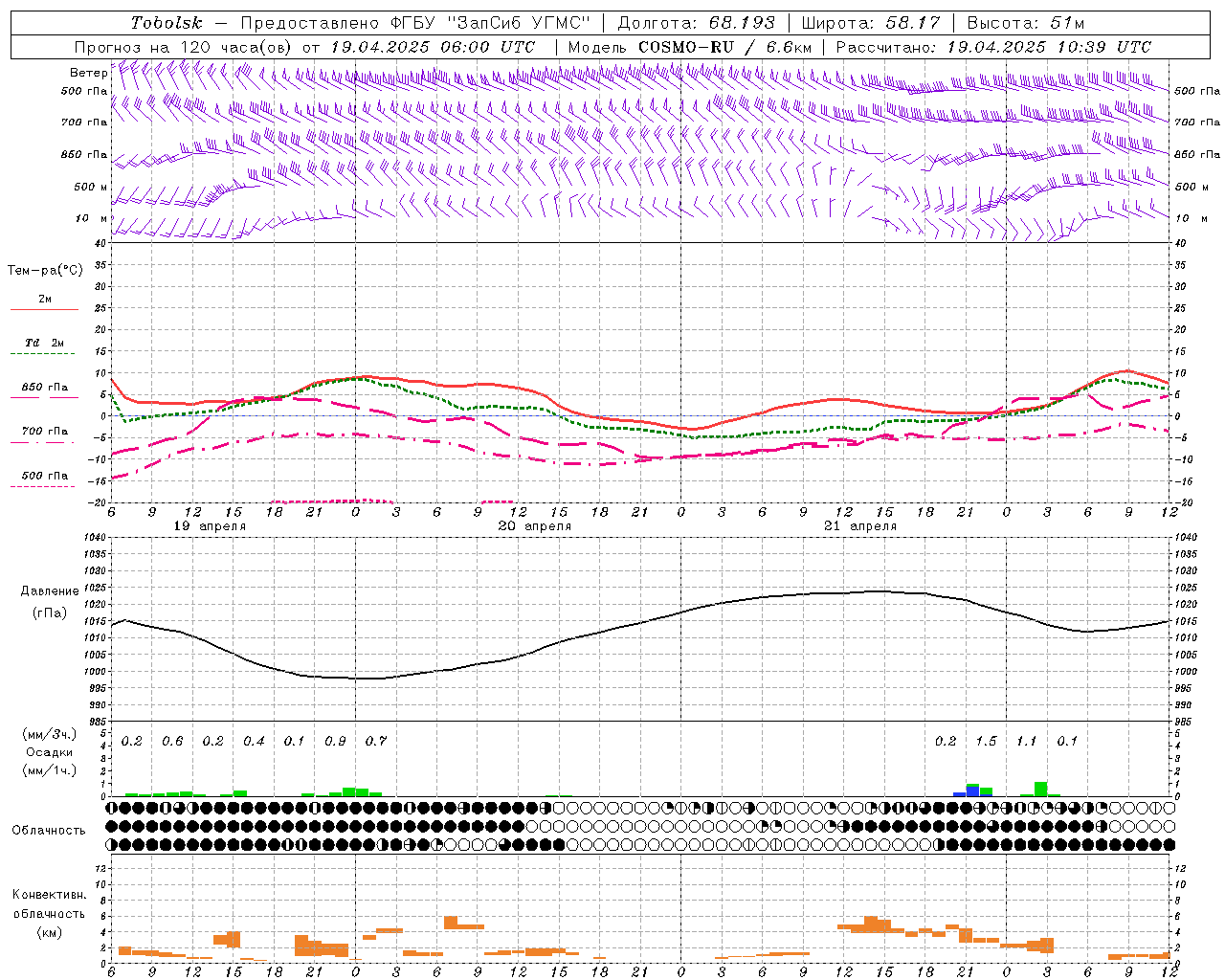Click 'Модель COSMO-RU / 6.6км' text
The height and width of the screenshot is (980, 1225).
[x=690, y=47]
